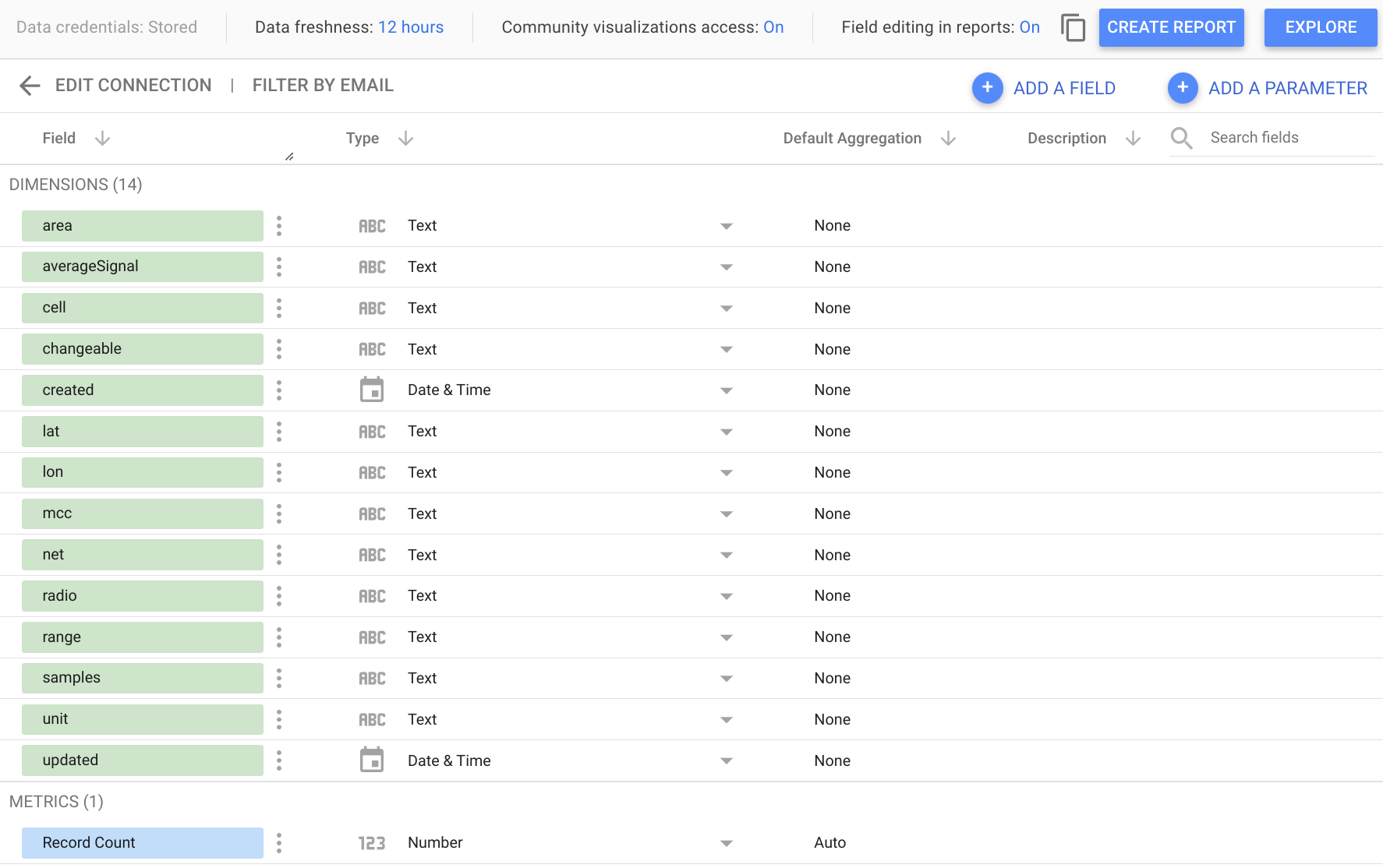
Task: Click the plus icon for Add a Parameter
Action: pos(1182,88)
